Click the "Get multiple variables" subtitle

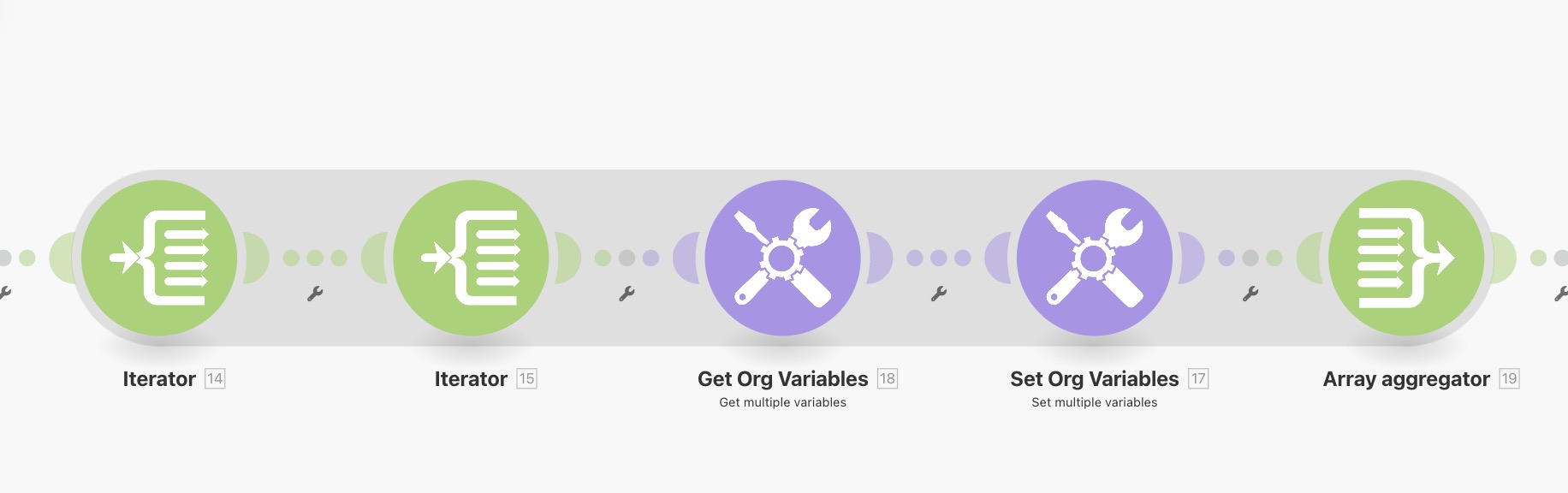(x=782, y=402)
